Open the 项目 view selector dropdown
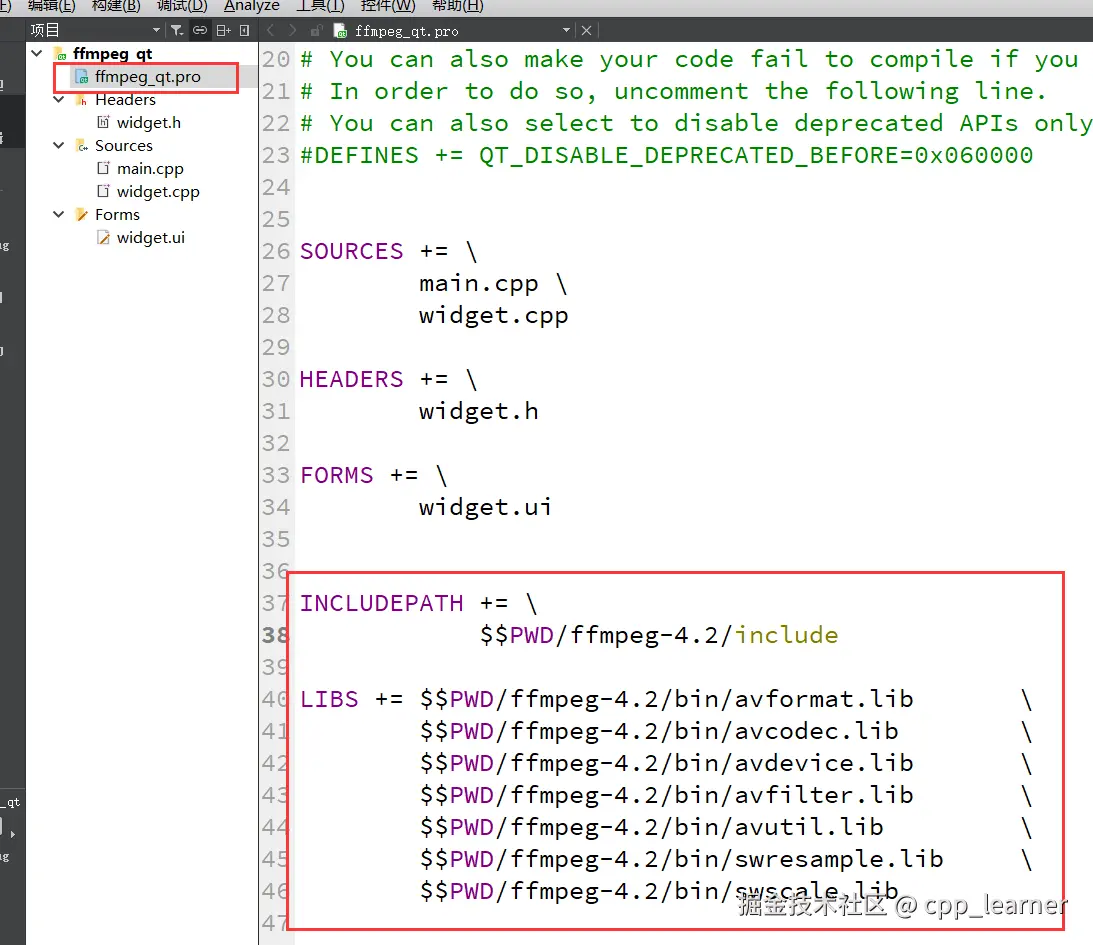1093x945 pixels. pos(95,30)
